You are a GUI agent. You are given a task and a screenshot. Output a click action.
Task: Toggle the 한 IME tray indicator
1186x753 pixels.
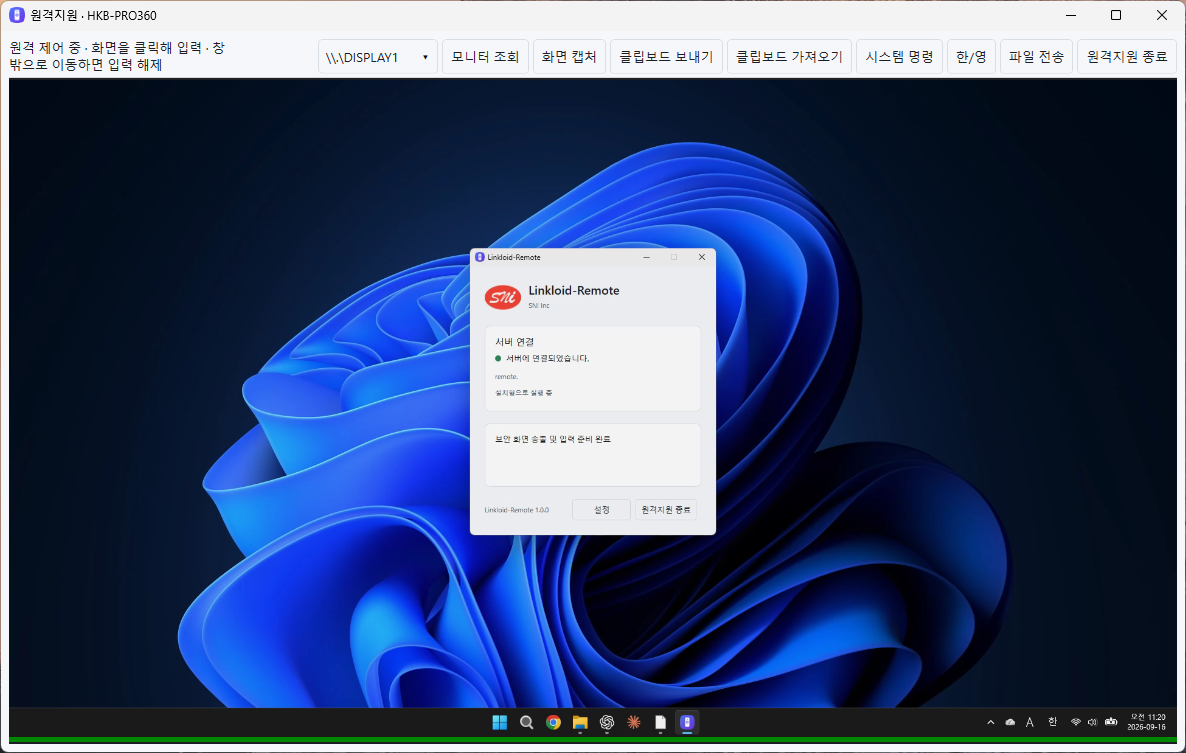[1052, 722]
